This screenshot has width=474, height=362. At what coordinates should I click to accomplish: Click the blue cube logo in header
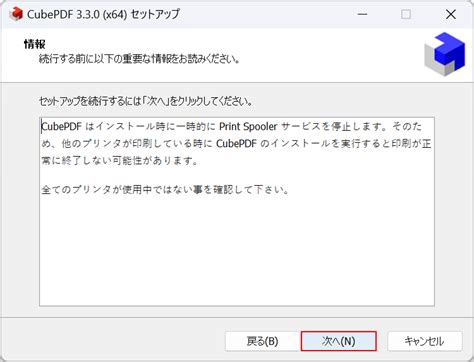pyautogui.click(x=445, y=54)
